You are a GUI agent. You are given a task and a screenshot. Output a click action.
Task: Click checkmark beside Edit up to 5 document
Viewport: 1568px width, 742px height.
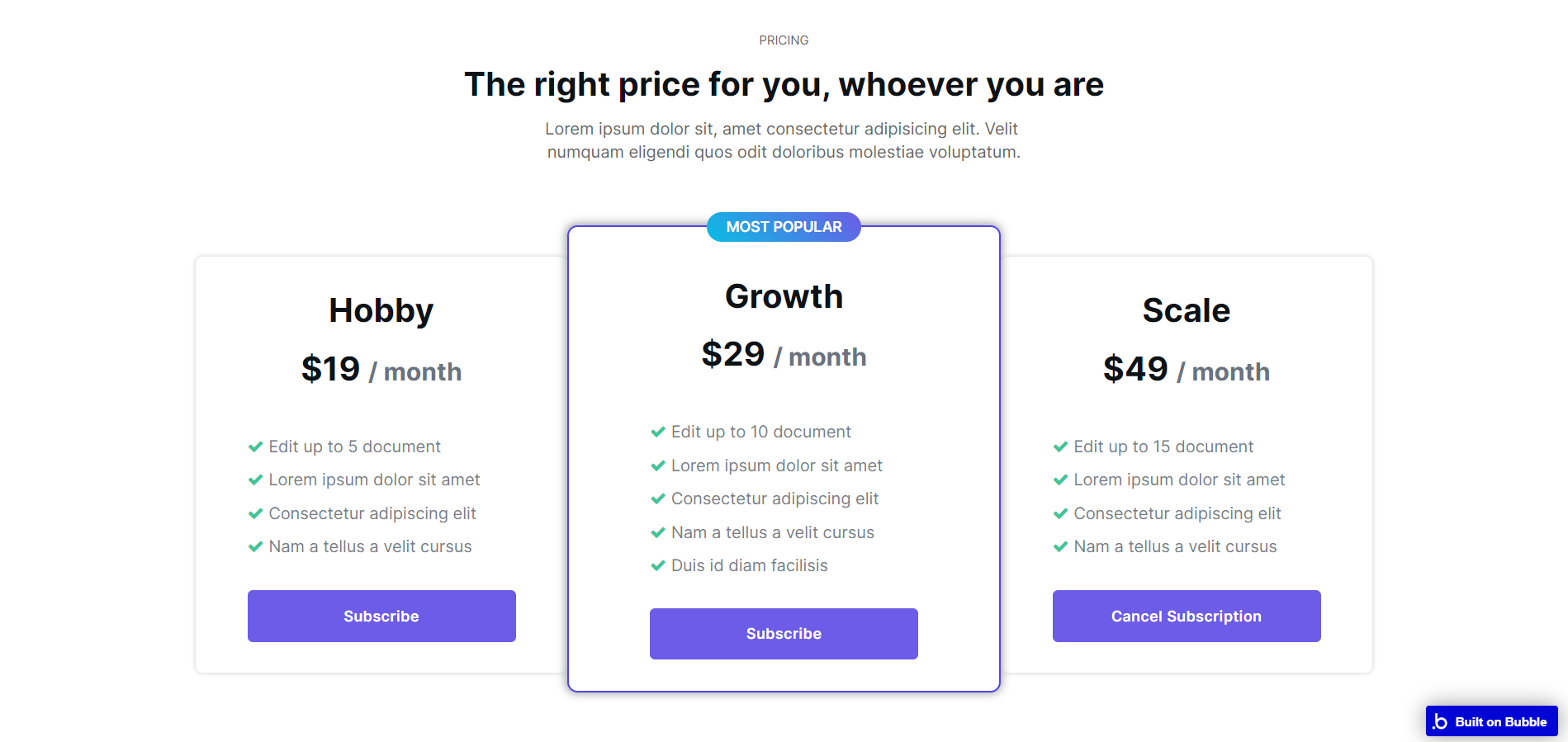tap(255, 447)
